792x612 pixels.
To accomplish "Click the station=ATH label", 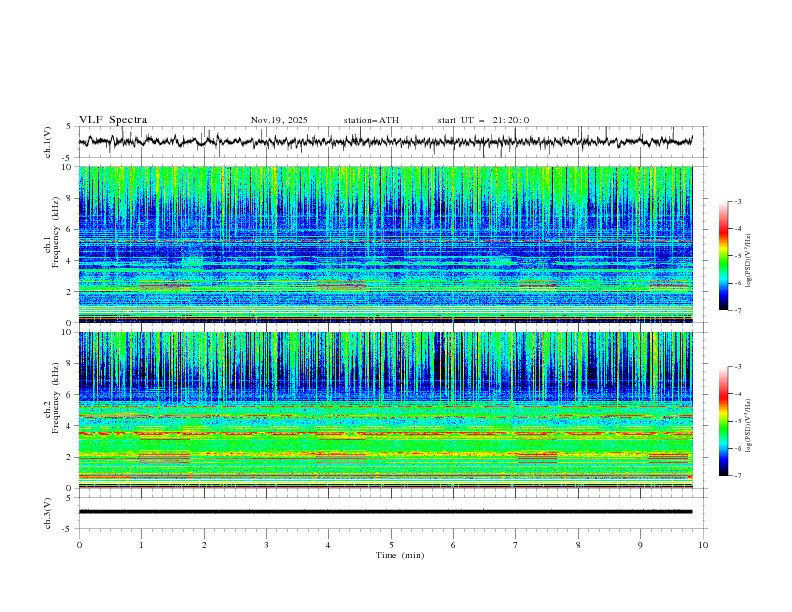I will pyautogui.click(x=371, y=120).
